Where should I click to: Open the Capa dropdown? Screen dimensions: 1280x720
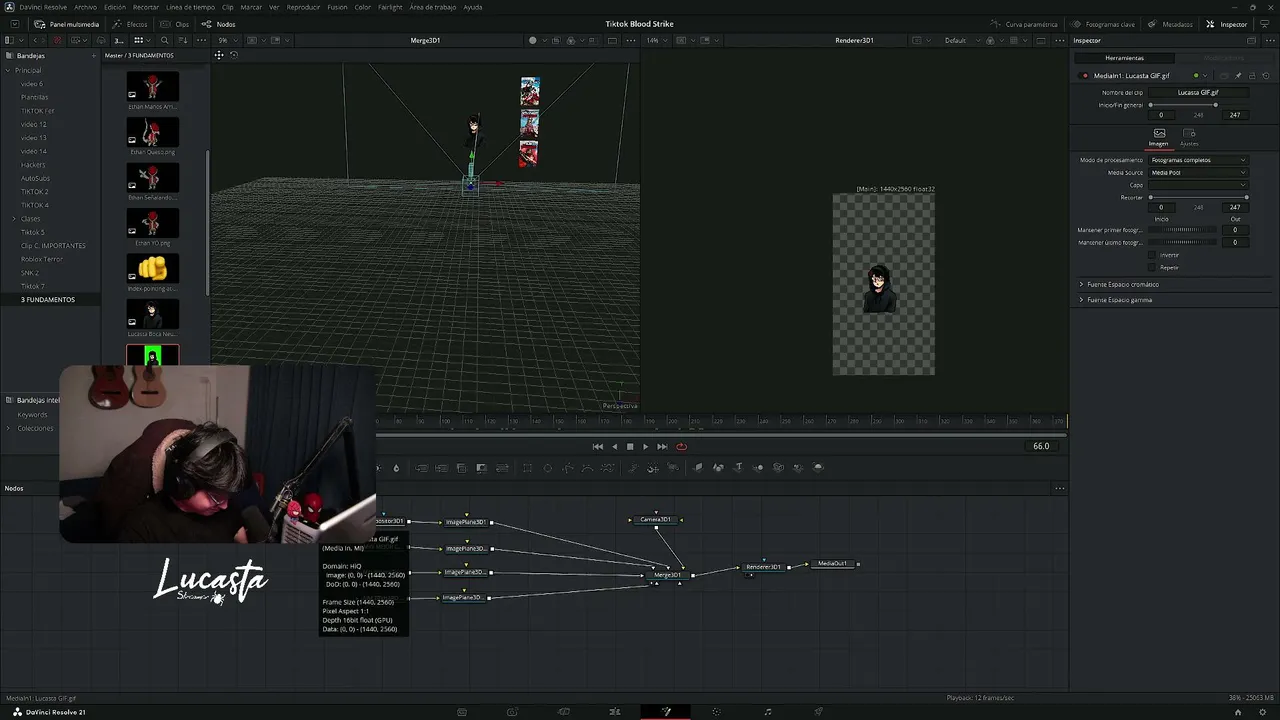[1198, 185]
